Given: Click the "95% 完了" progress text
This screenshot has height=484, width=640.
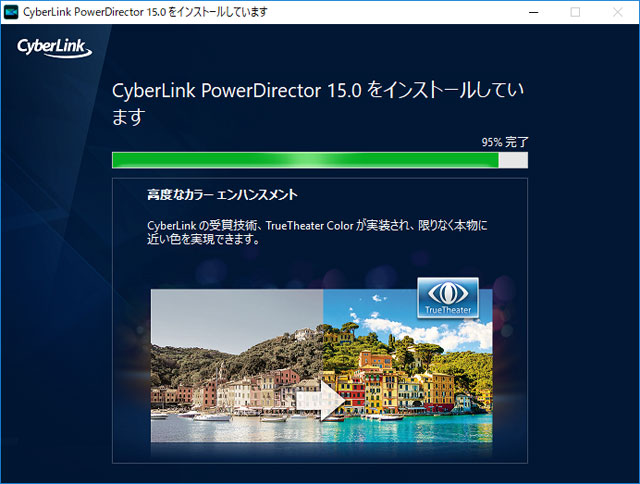Looking at the screenshot, I should click(505, 142).
